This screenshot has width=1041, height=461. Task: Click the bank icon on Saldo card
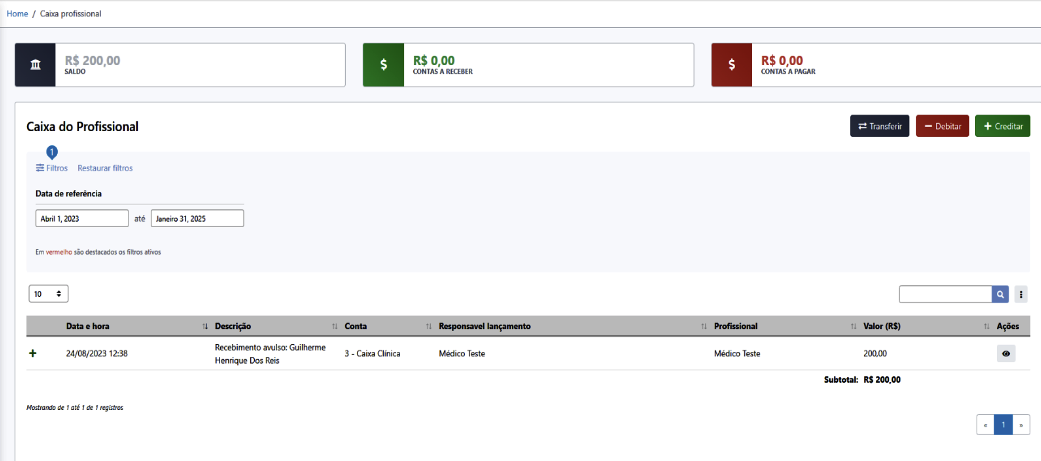[x=36, y=65]
